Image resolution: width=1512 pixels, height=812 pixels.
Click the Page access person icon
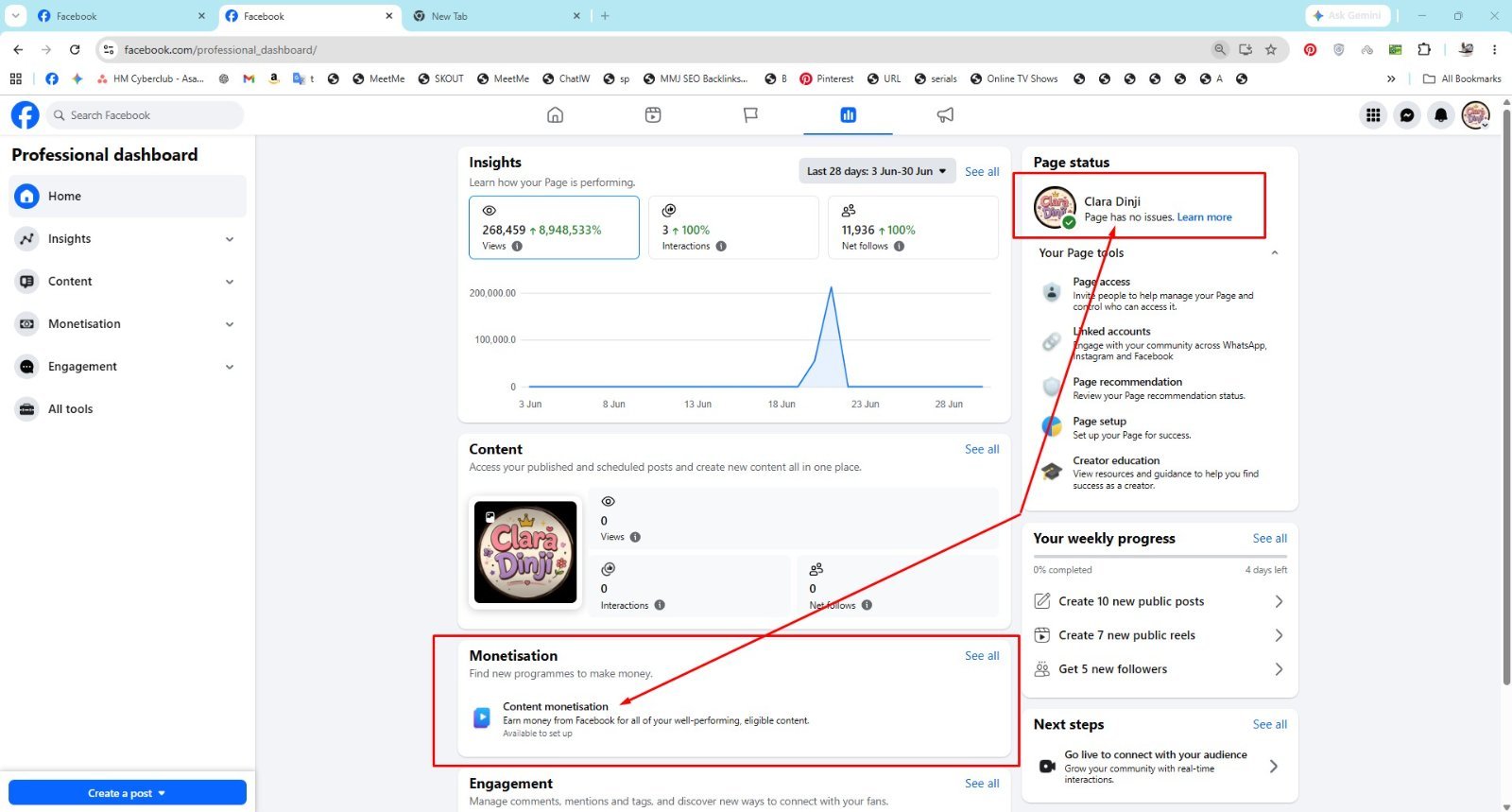click(1052, 292)
